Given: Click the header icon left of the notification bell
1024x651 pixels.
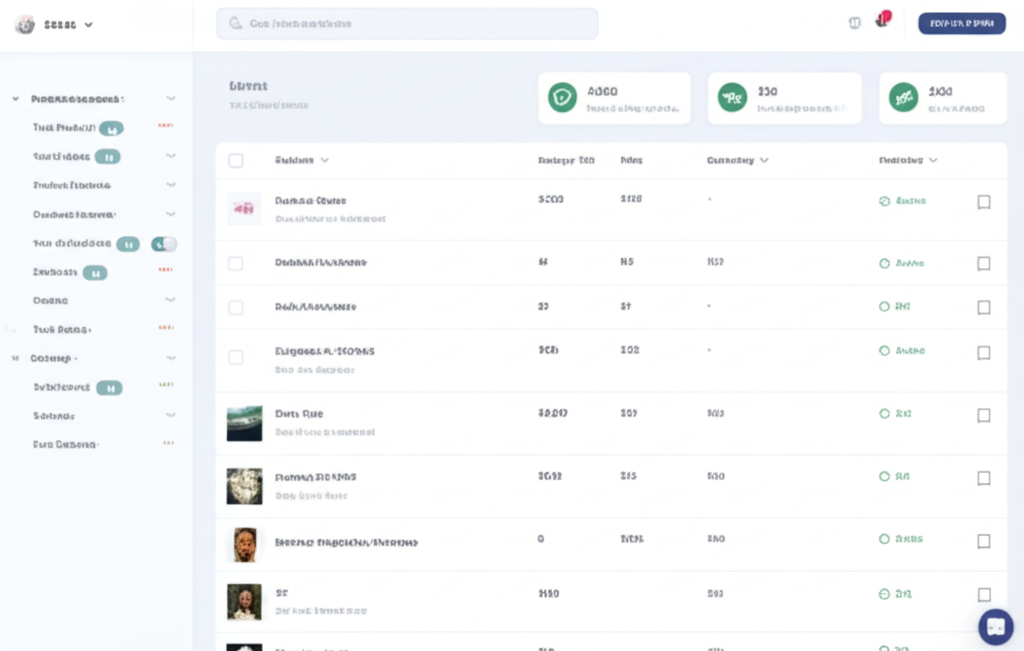Looking at the screenshot, I should 854,23.
